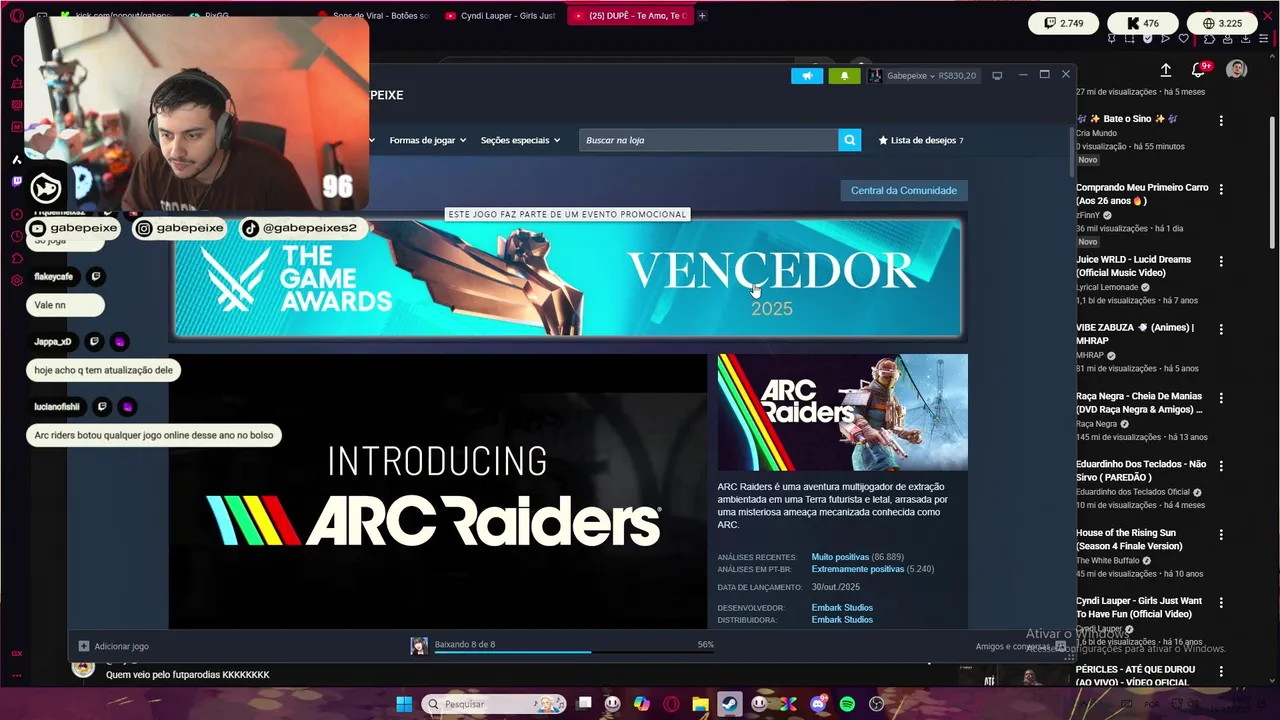Open options menu for Juice WRLD Lucid Dreams
Screen dimensions: 1280x720
[1221, 261]
